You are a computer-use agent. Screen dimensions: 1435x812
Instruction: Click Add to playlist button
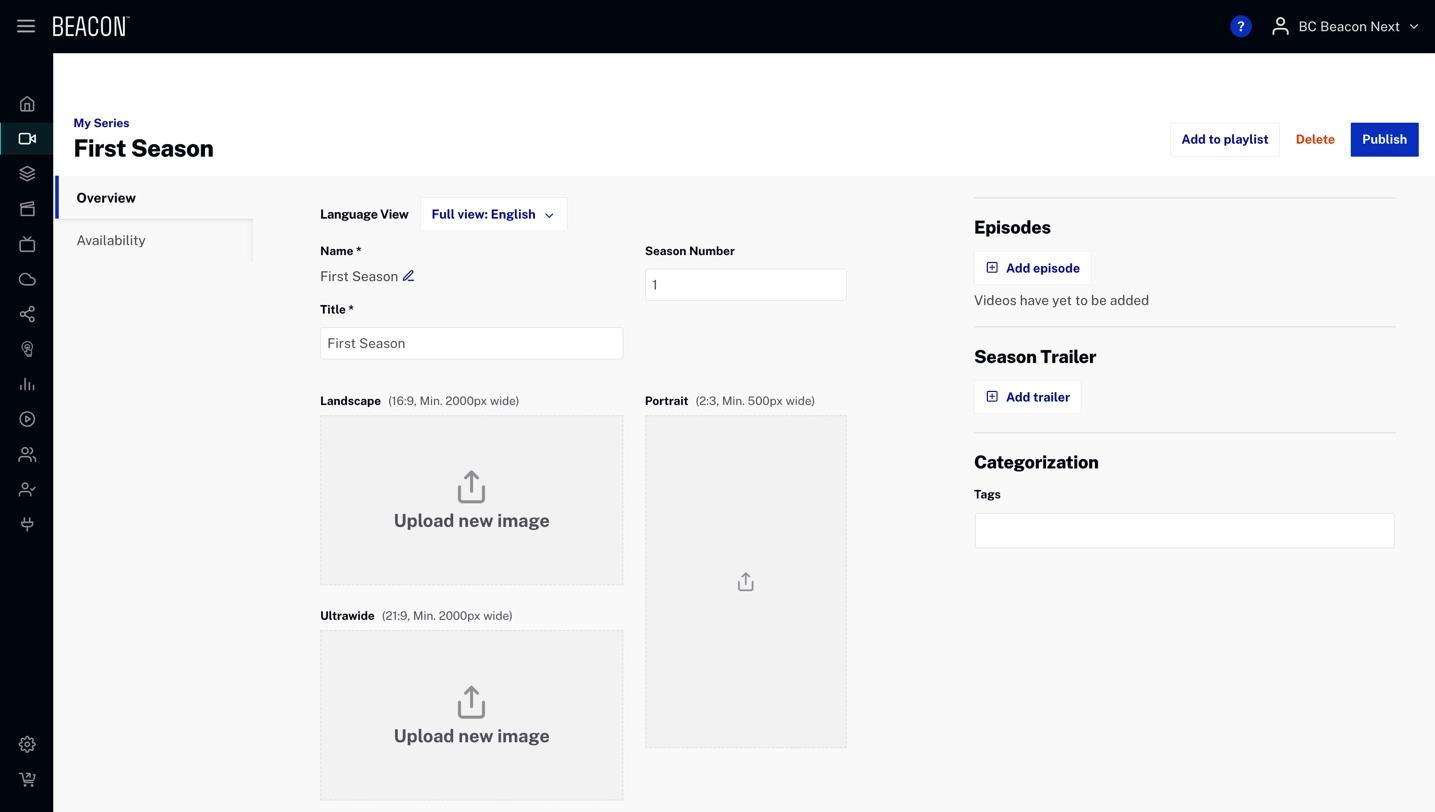click(1224, 140)
